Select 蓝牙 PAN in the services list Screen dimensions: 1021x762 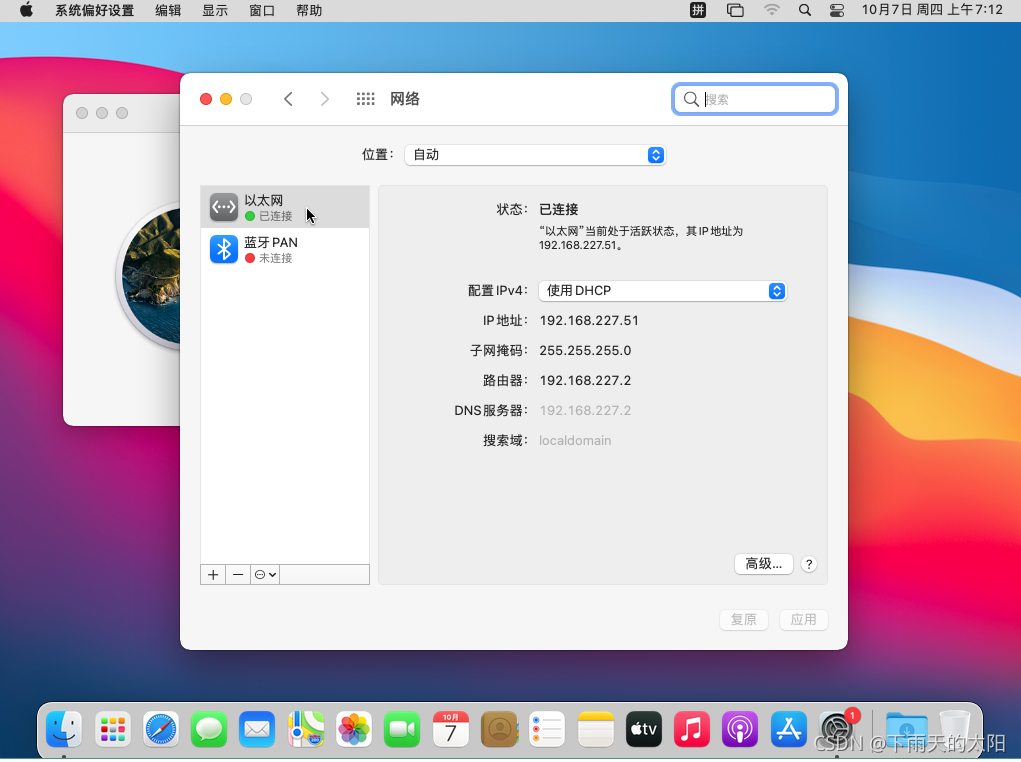(285, 249)
